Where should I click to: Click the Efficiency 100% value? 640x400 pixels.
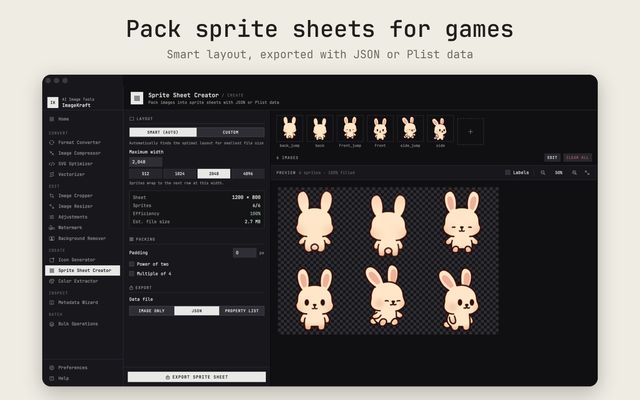tap(255, 213)
